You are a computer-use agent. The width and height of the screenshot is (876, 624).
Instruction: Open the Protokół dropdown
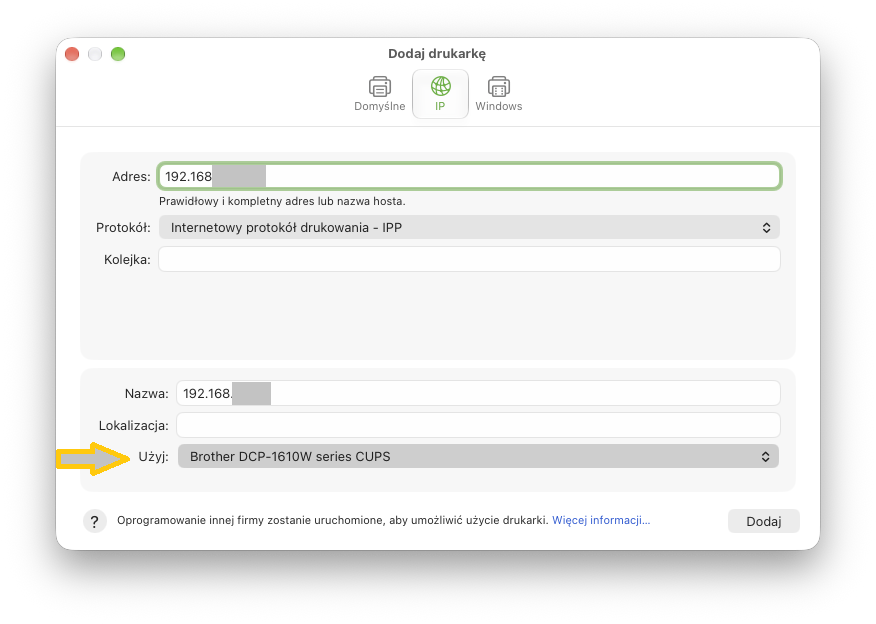[469, 227]
